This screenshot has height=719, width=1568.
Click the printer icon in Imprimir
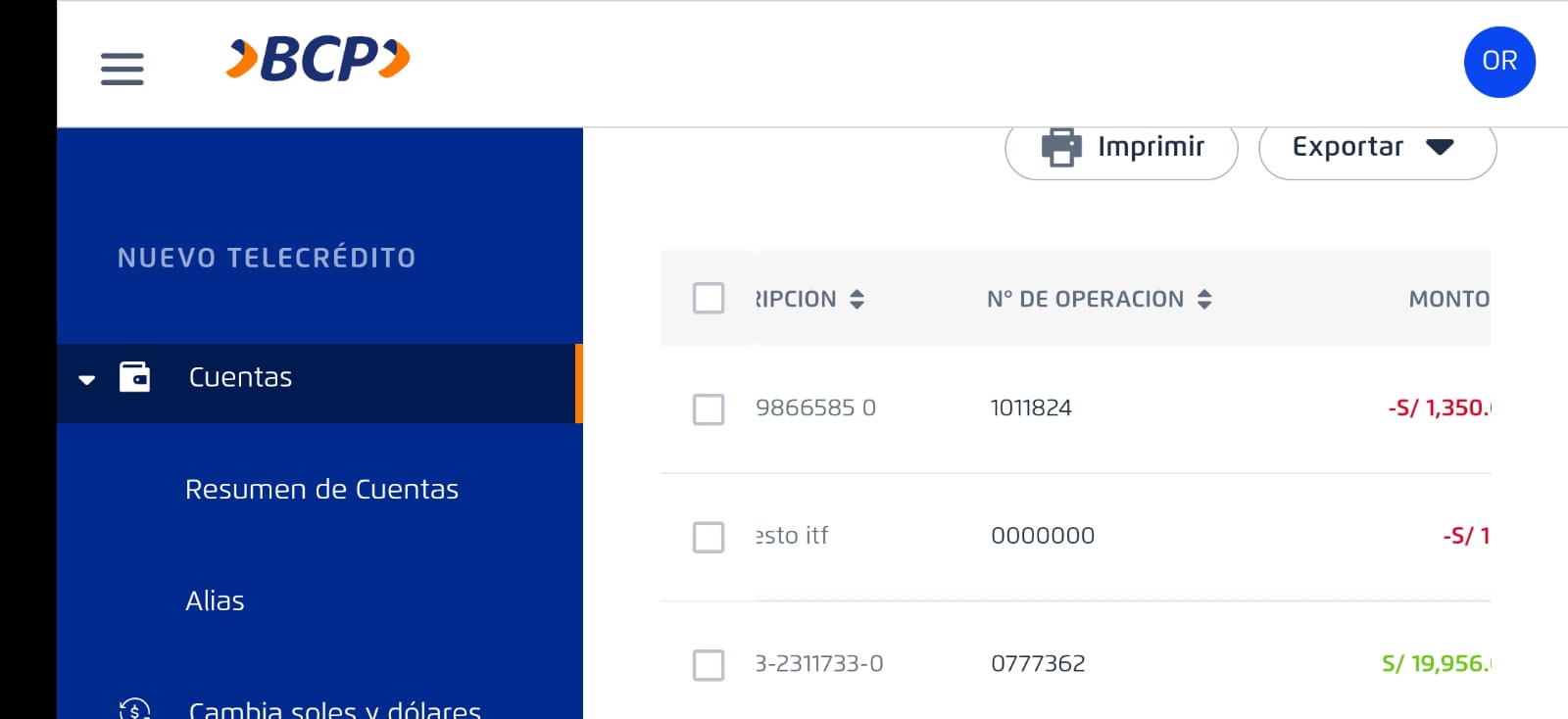click(1061, 148)
